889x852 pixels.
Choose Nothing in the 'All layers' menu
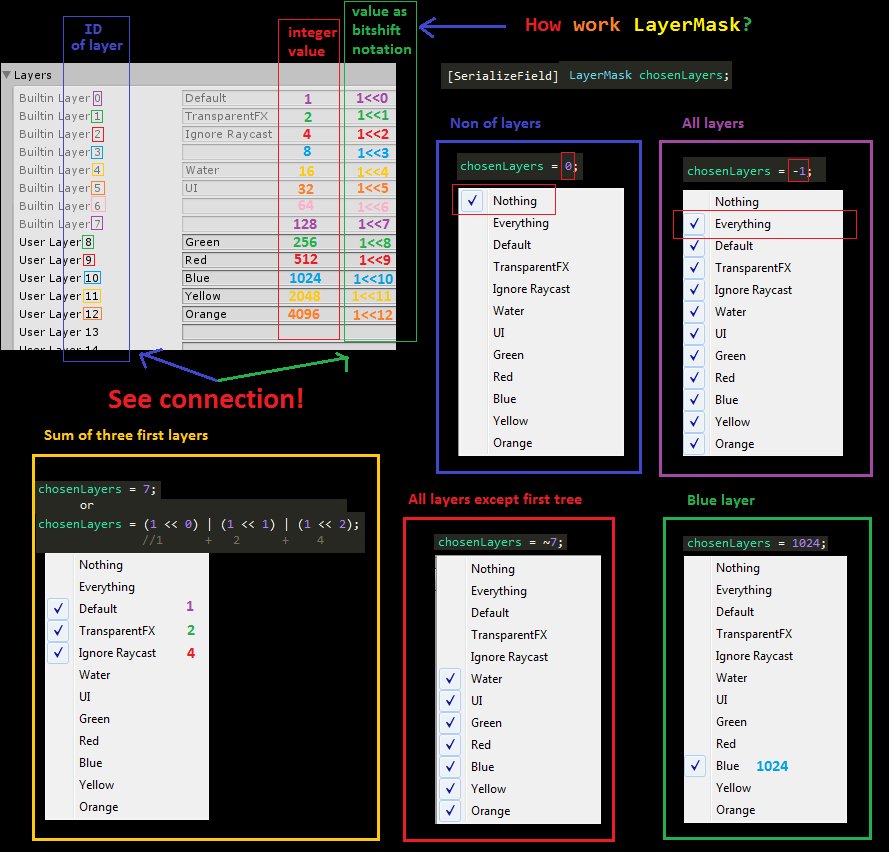pyautogui.click(x=763, y=202)
